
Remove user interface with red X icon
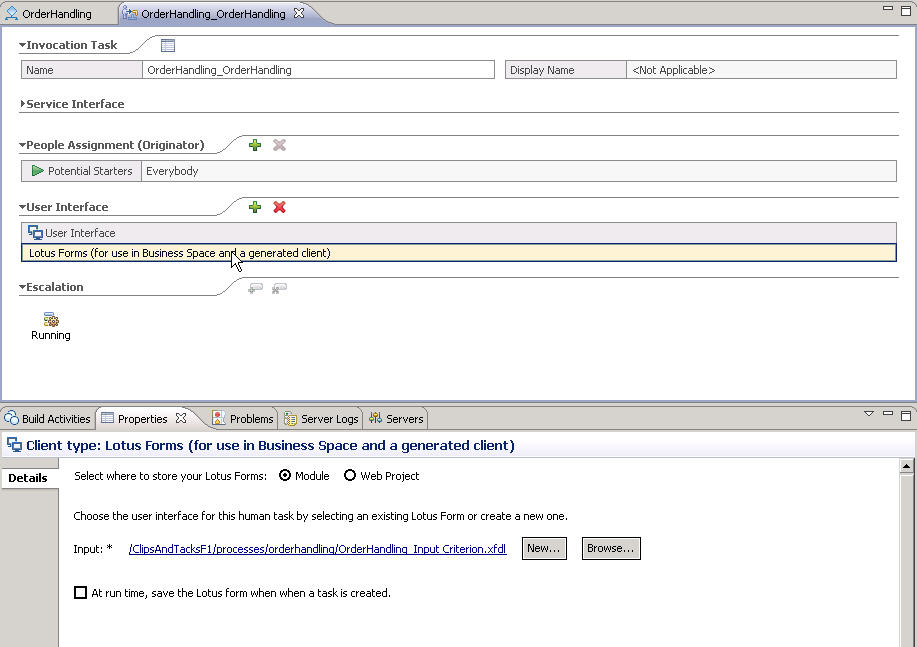click(x=280, y=207)
